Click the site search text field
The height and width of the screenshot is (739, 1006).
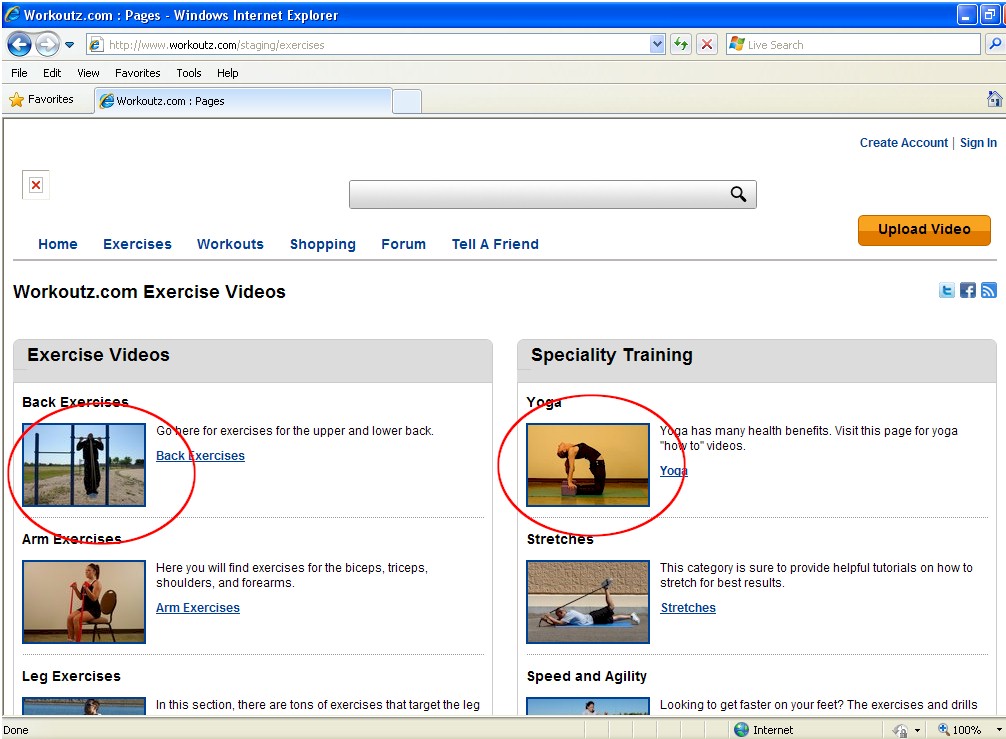(539, 194)
